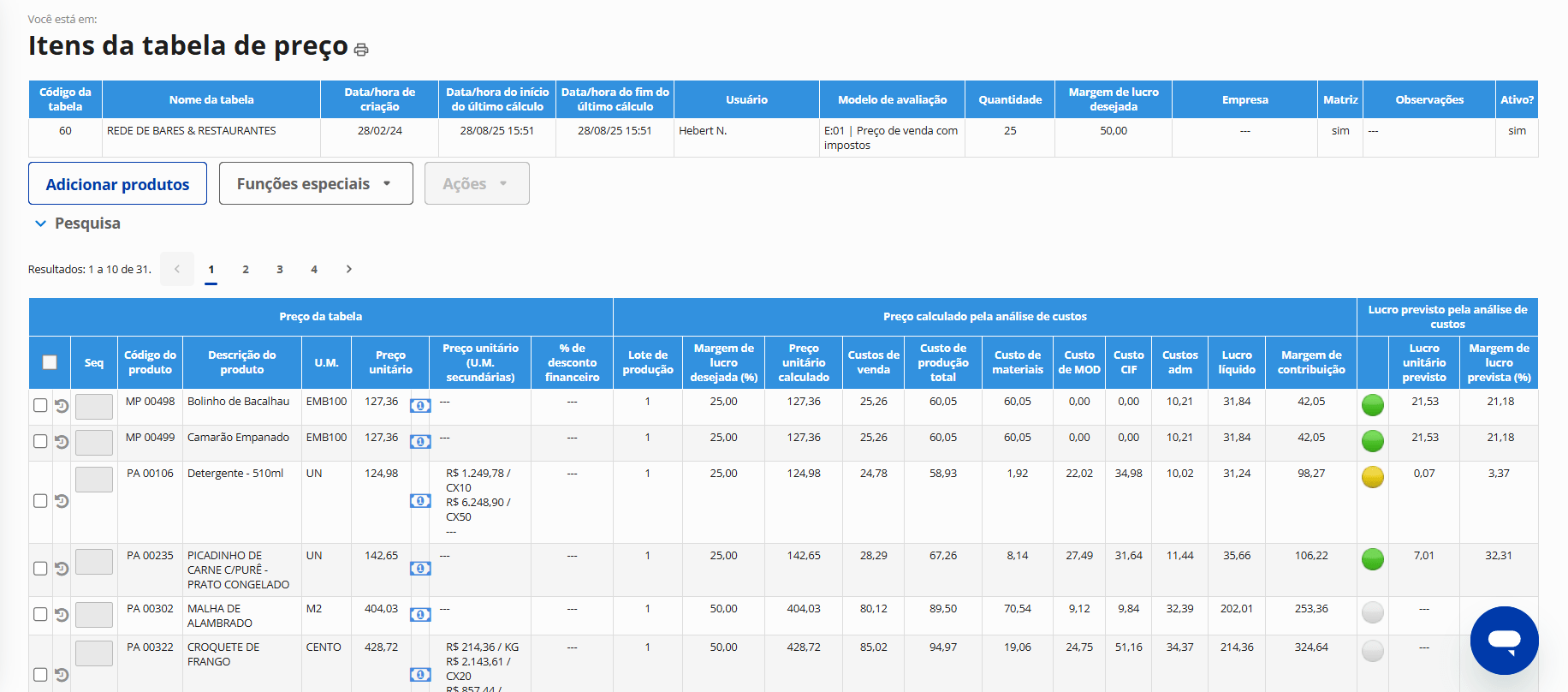Screen dimensions: 1568x692
Task: Click the Adicionar produtos button
Action: click(117, 183)
